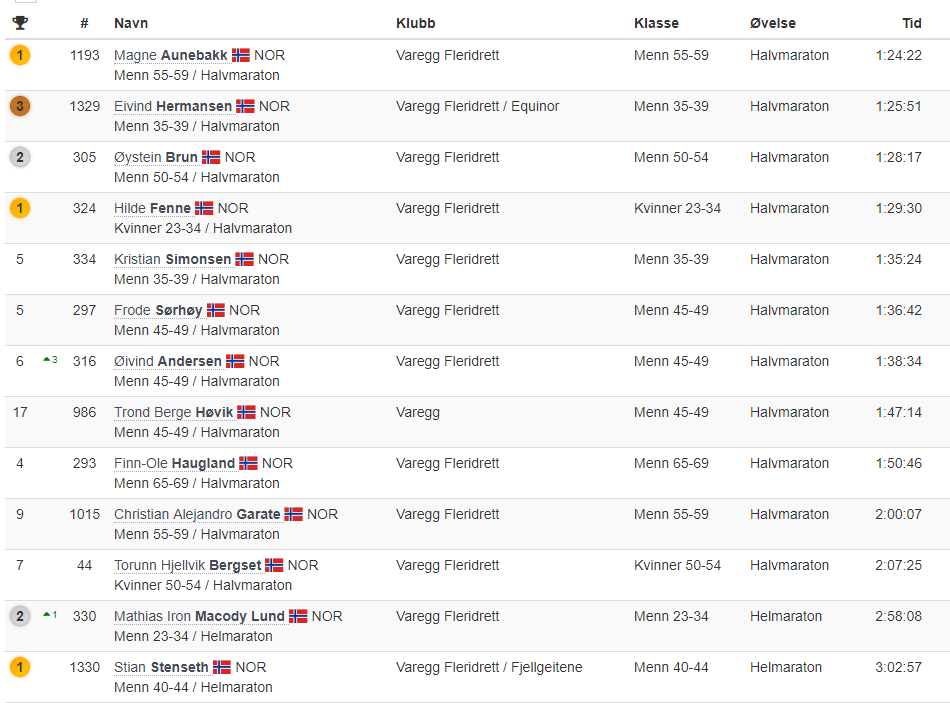Screen dimensions: 950x703
Task: Click silver medal badge for Øystein Brun
Action: (20, 157)
